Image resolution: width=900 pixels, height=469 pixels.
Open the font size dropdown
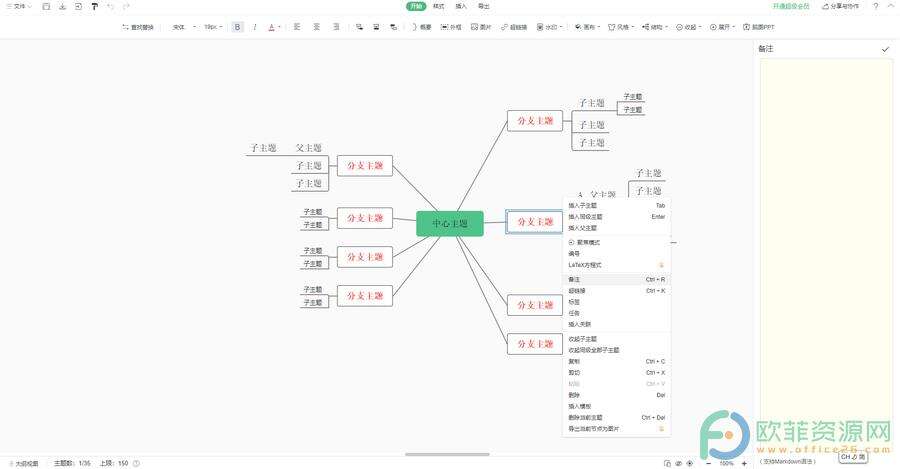(213, 27)
